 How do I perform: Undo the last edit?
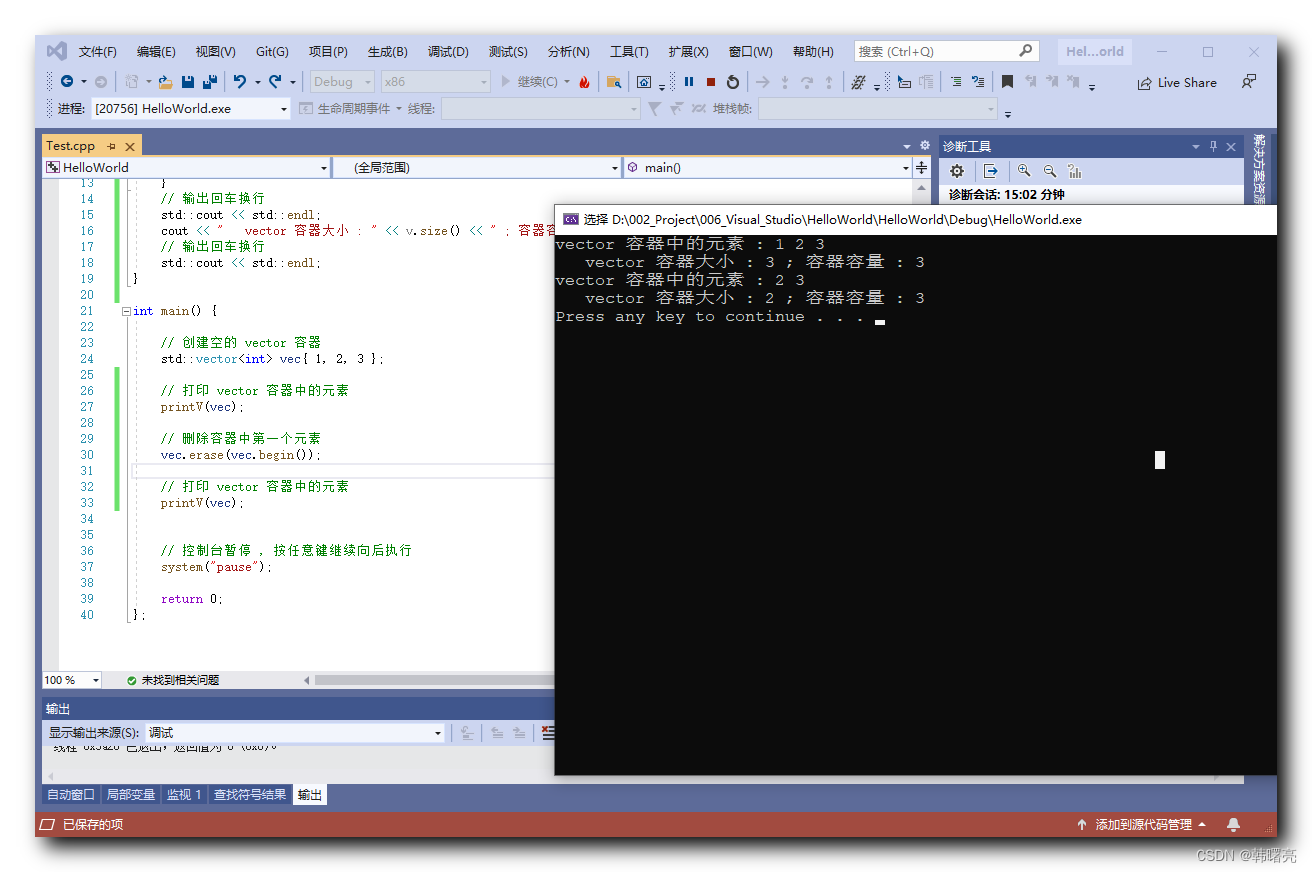click(240, 82)
